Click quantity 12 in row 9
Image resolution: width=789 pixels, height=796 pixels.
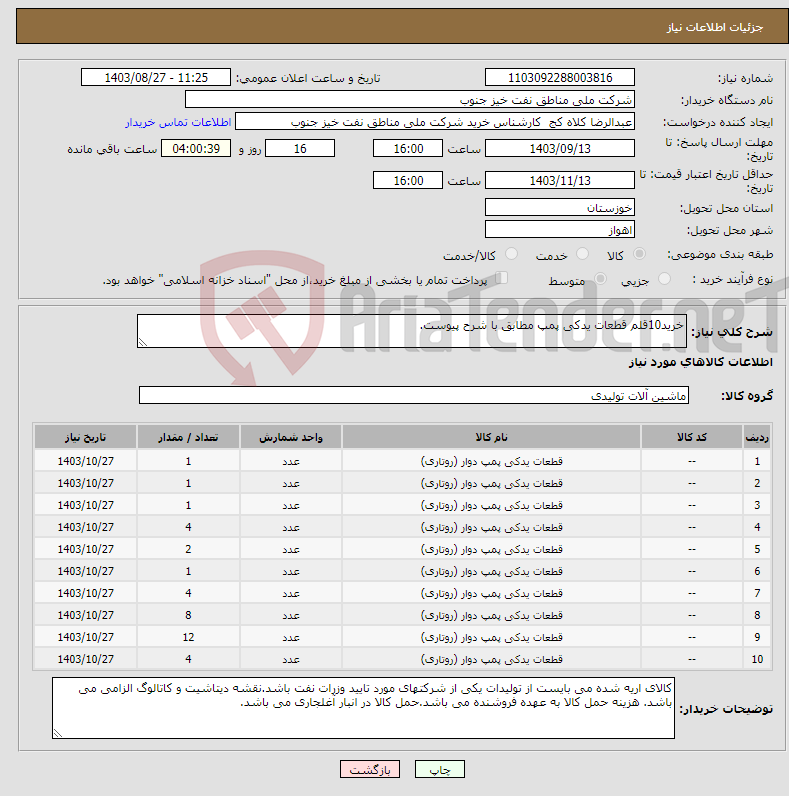[x=188, y=637]
